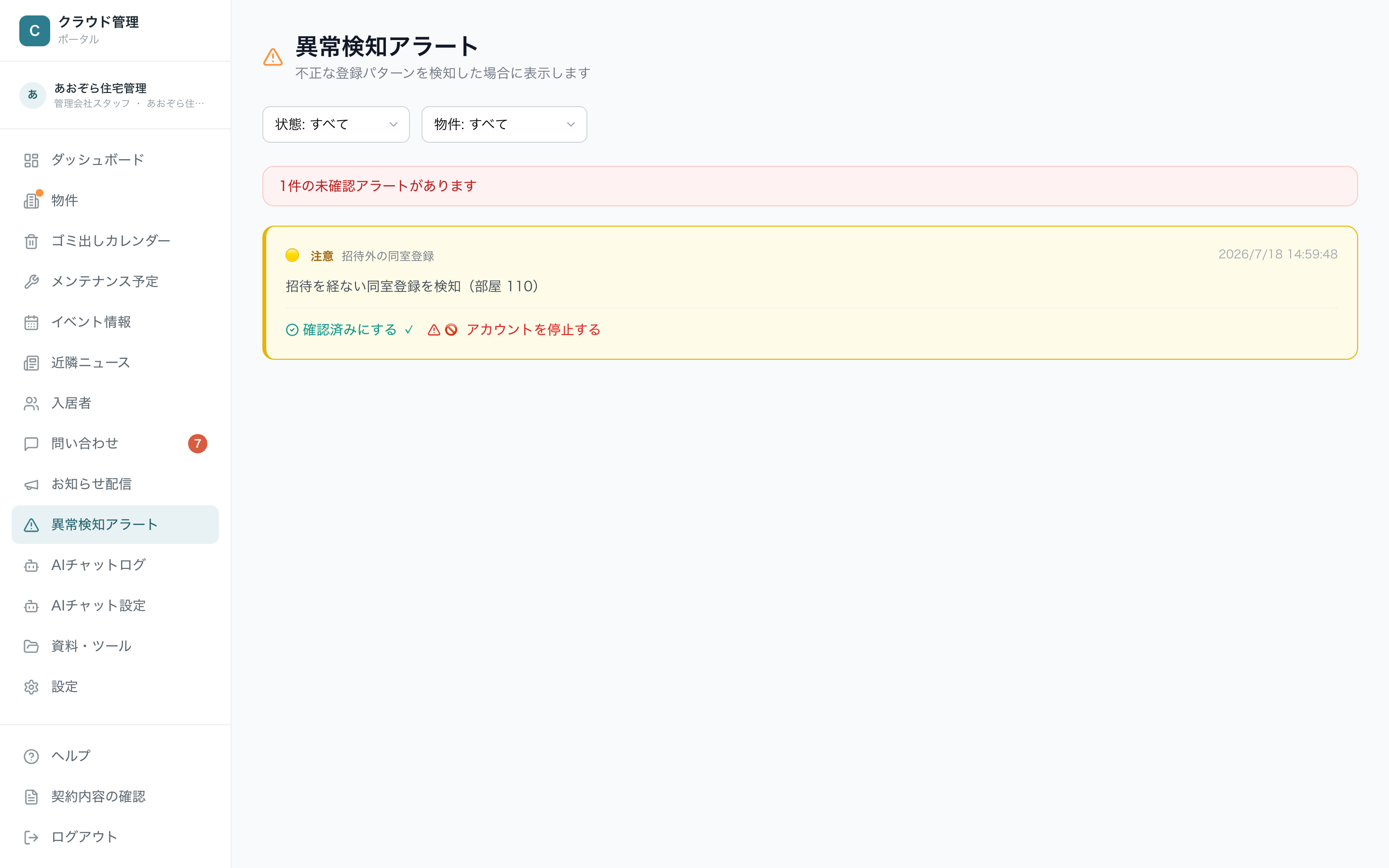
Task: Click the orange warning icon beside page title
Action: [272, 57]
